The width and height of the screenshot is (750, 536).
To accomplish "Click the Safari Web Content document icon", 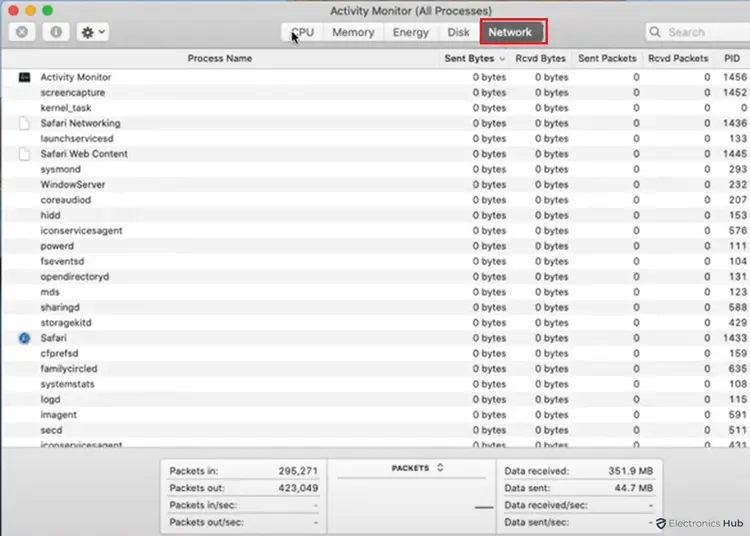I will (24, 154).
